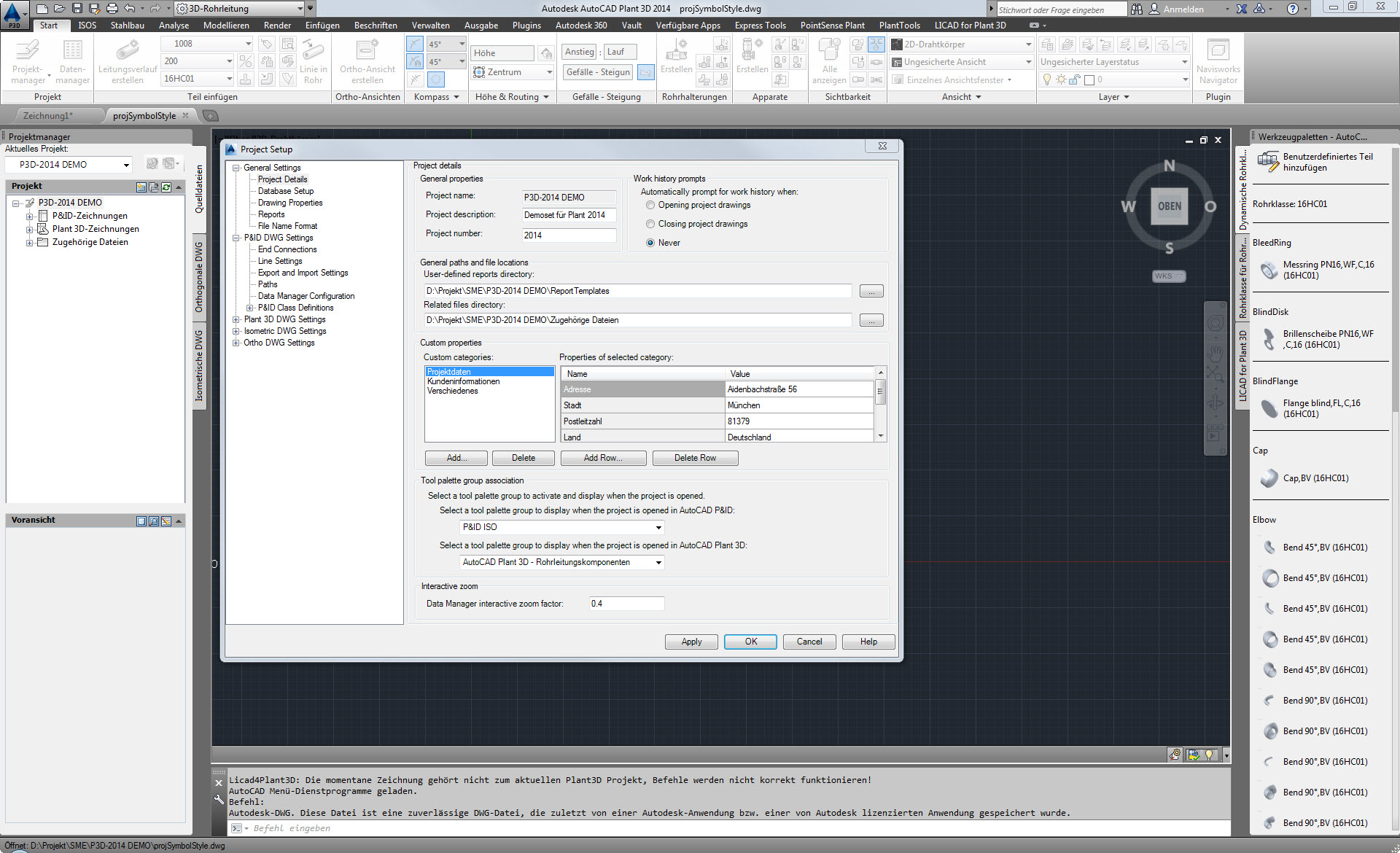Expand the P&ID-Zeichnungen project node
Image resolution: width=1400 pixels, height=853 pixels.
[30, 217]
